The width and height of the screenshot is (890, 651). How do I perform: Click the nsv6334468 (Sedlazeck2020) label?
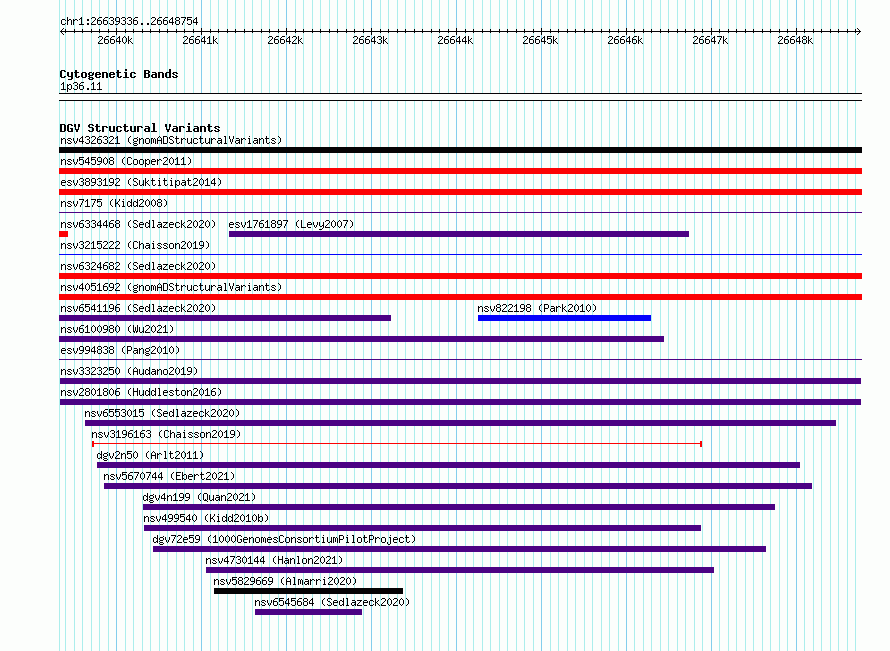pyautogui.click(x=138, y=224)
